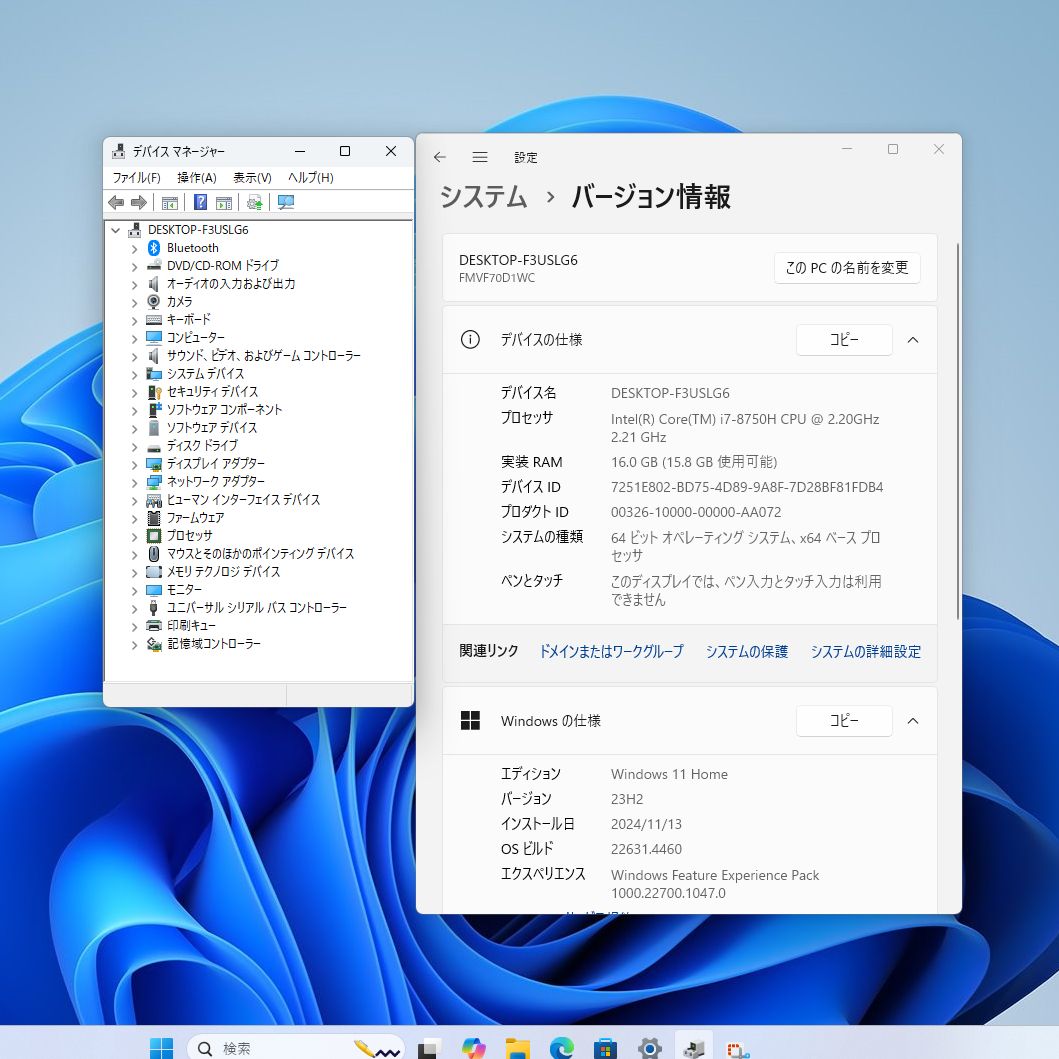Collapse the Windows の仕様 section chevron
Viewport: 1059px width, 1059px height.
(912, 721)
